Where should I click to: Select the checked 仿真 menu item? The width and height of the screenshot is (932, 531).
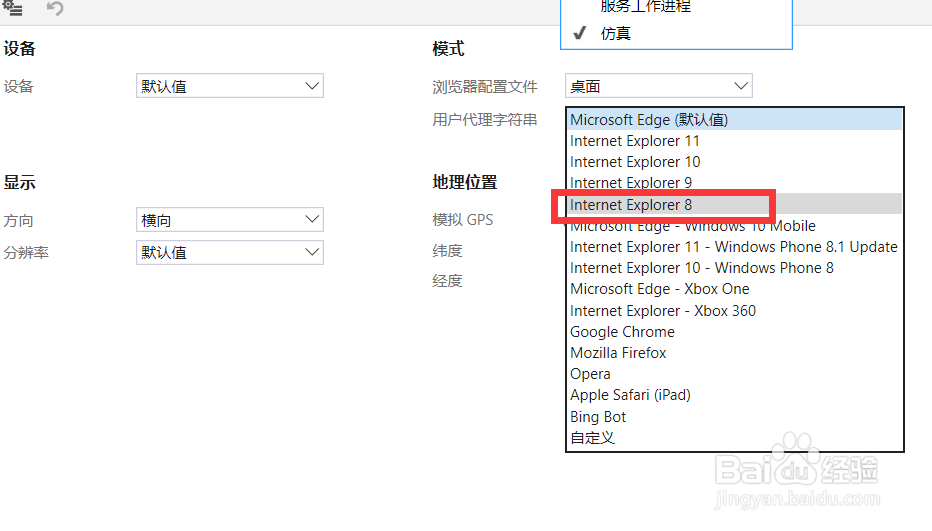[616, 33]
